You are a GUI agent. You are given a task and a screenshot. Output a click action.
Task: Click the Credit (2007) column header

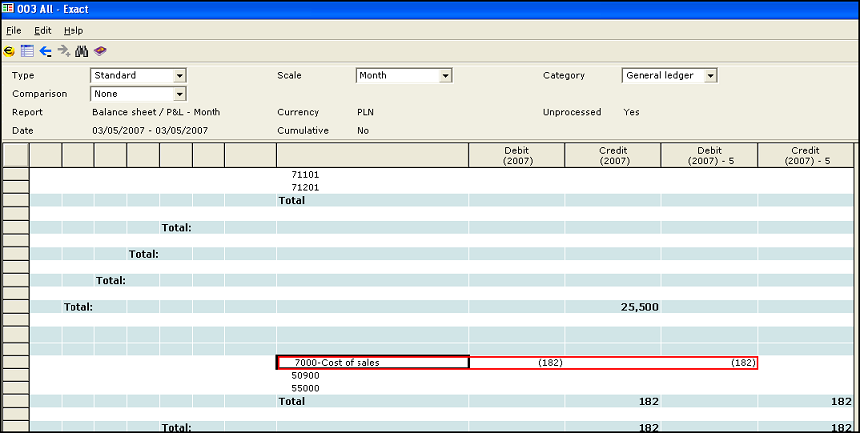[613, 155]
